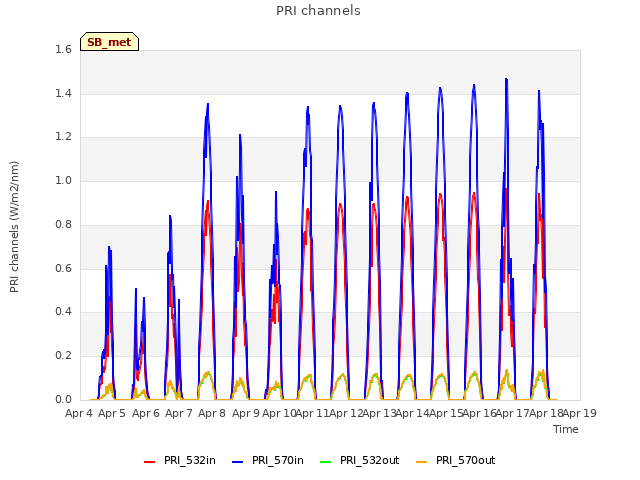Click the '1.0' y-axis tick label
Image resolution: width=640 pixels, height=480 pixels.
63,180
